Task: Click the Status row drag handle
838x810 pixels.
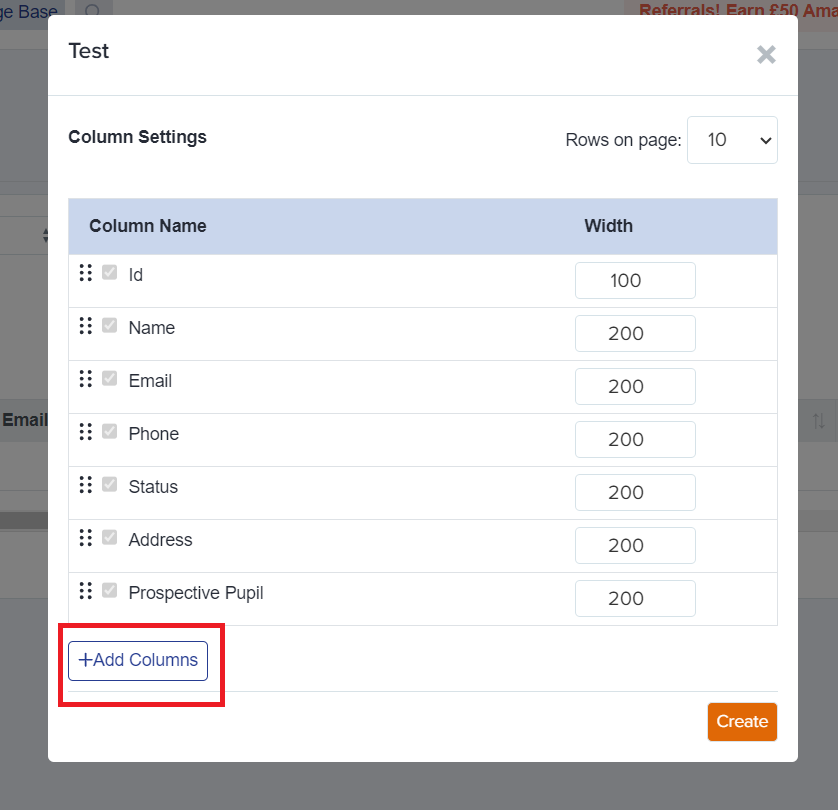Action: tap(86, 484)
